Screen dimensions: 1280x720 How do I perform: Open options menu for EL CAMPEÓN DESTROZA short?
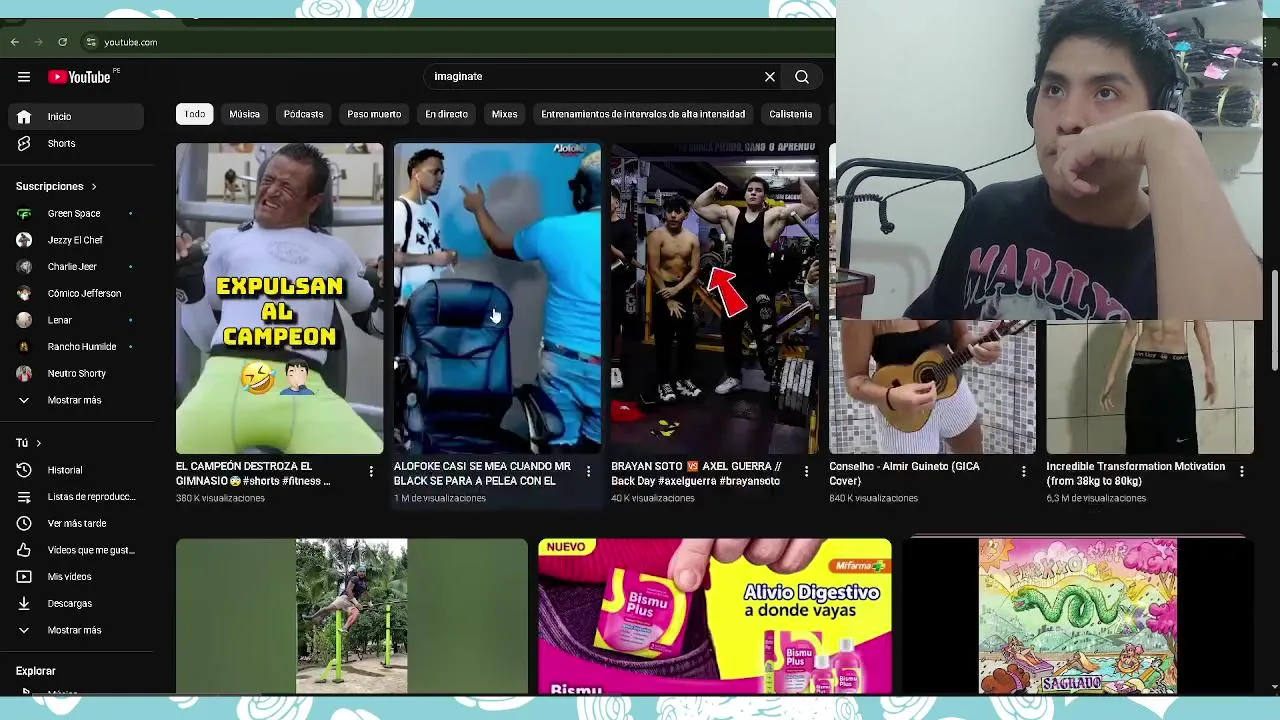371,472
